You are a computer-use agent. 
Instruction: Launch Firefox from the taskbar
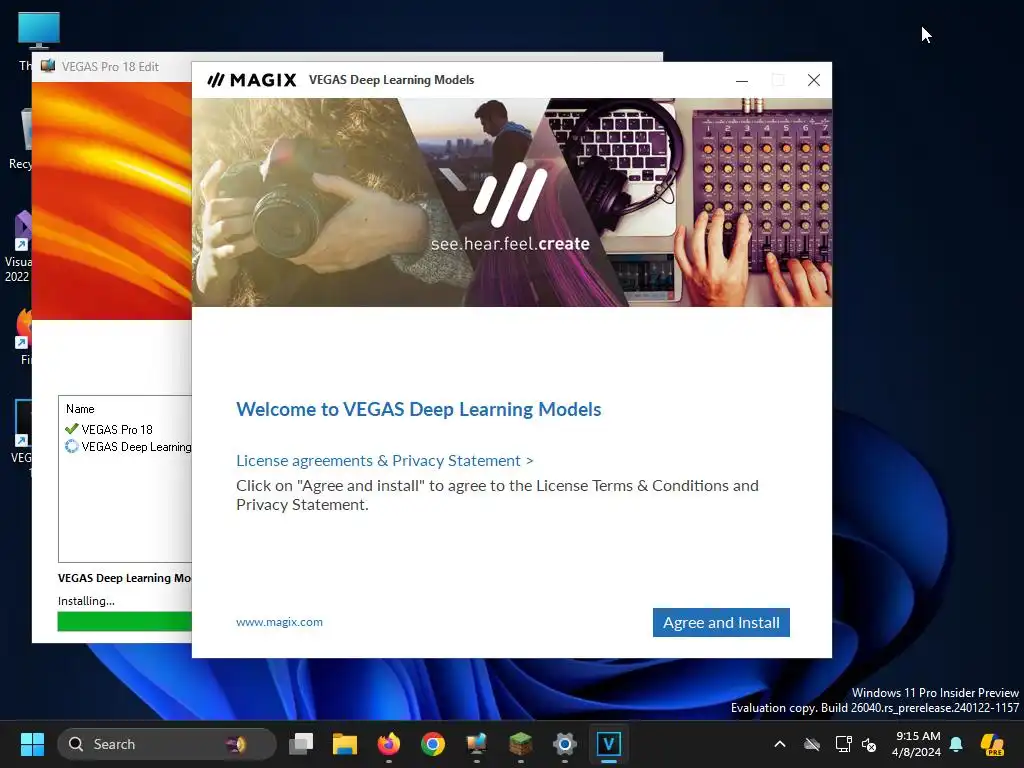[389, 744]
